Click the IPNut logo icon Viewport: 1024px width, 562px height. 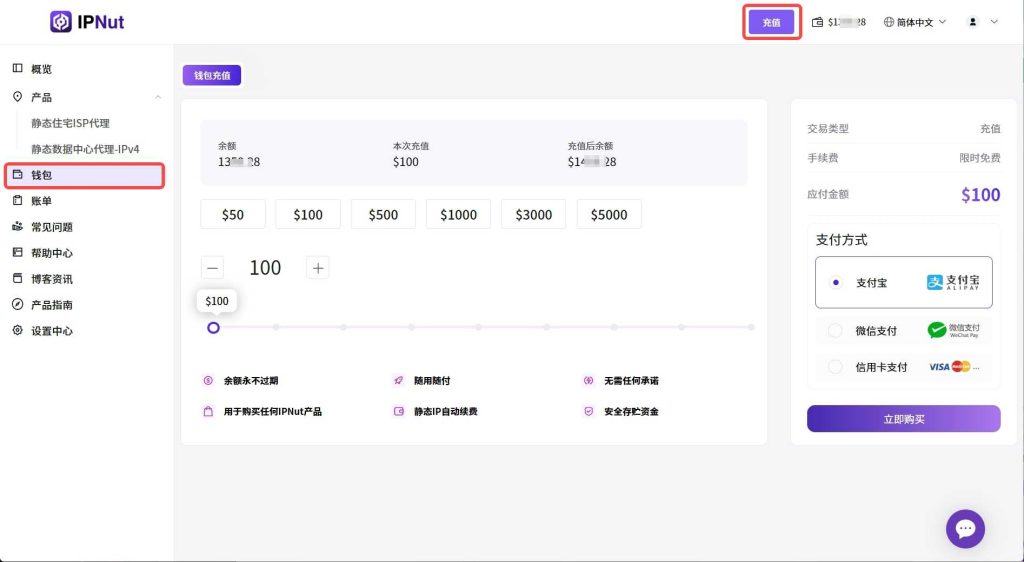pos(61,22)
